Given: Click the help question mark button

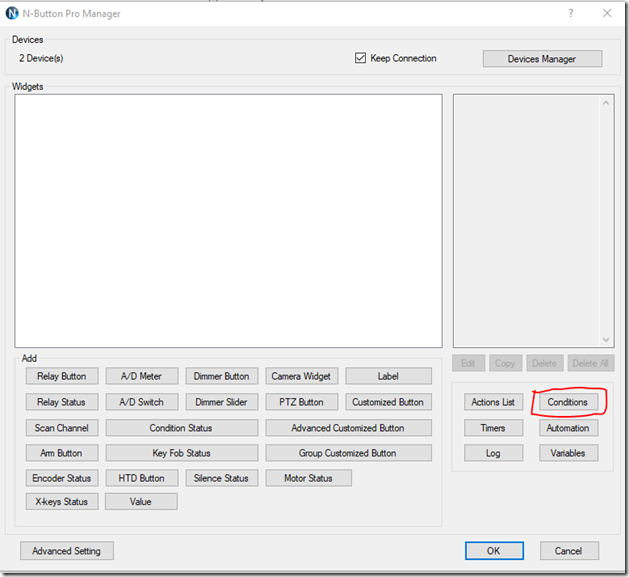Looking at the screenshot, I should pos(570,13).
